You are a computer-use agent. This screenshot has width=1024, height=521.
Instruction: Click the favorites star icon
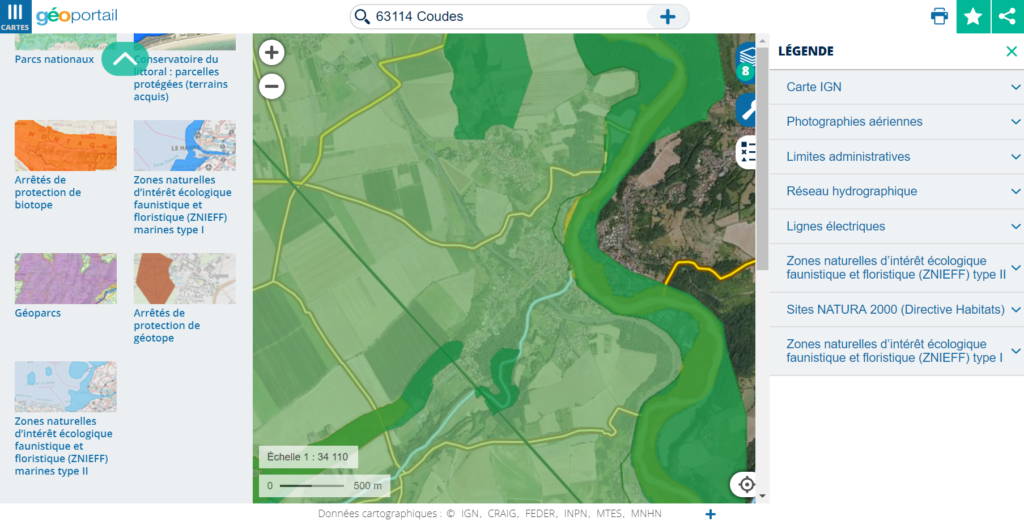coord(973,16)
